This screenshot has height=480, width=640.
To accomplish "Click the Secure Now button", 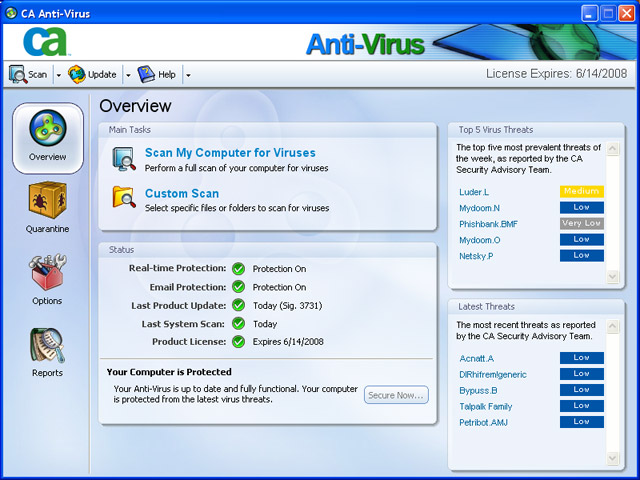I will pos(396,395).
